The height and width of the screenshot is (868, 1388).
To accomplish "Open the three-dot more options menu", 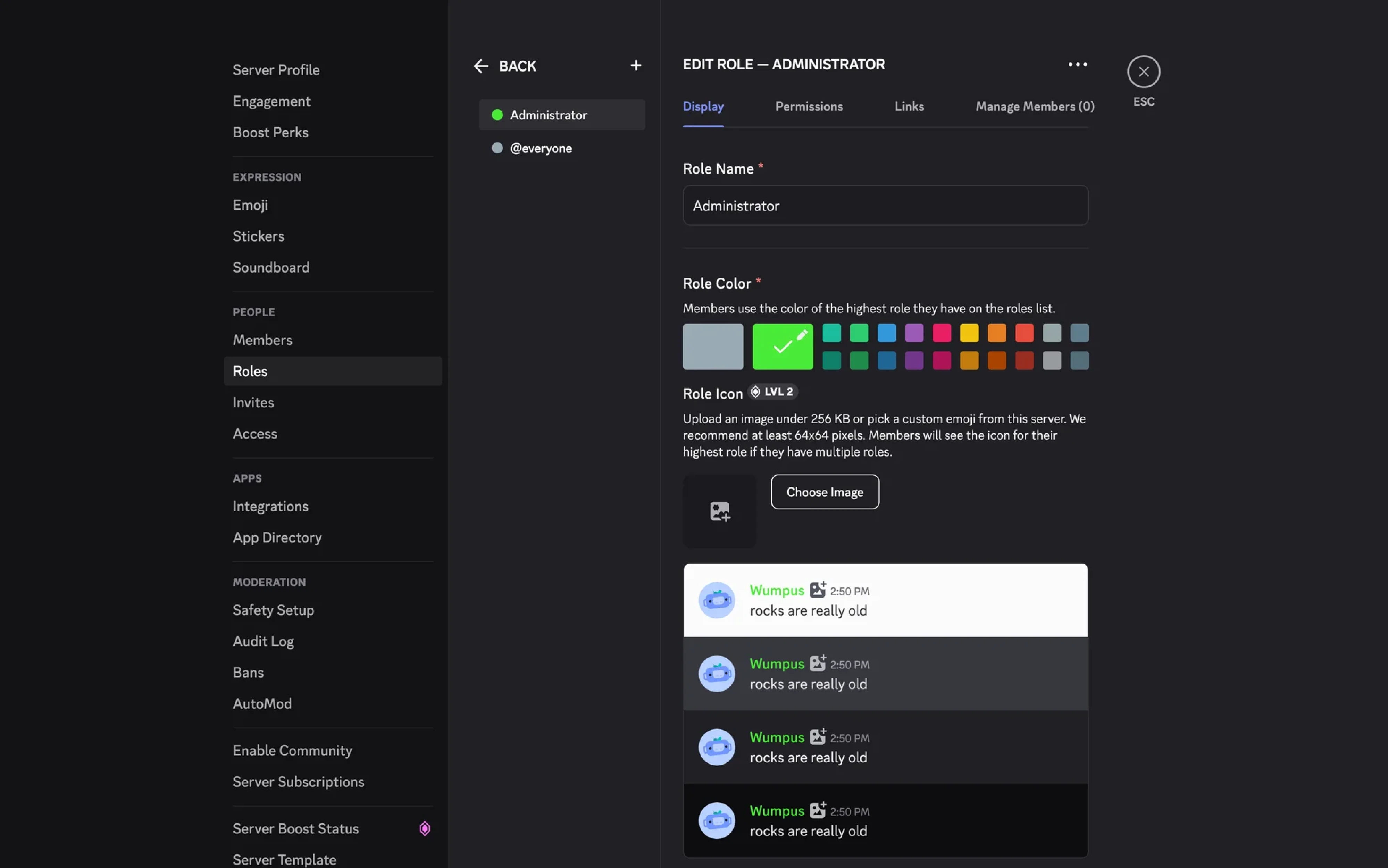I will tap(1077, 64).
